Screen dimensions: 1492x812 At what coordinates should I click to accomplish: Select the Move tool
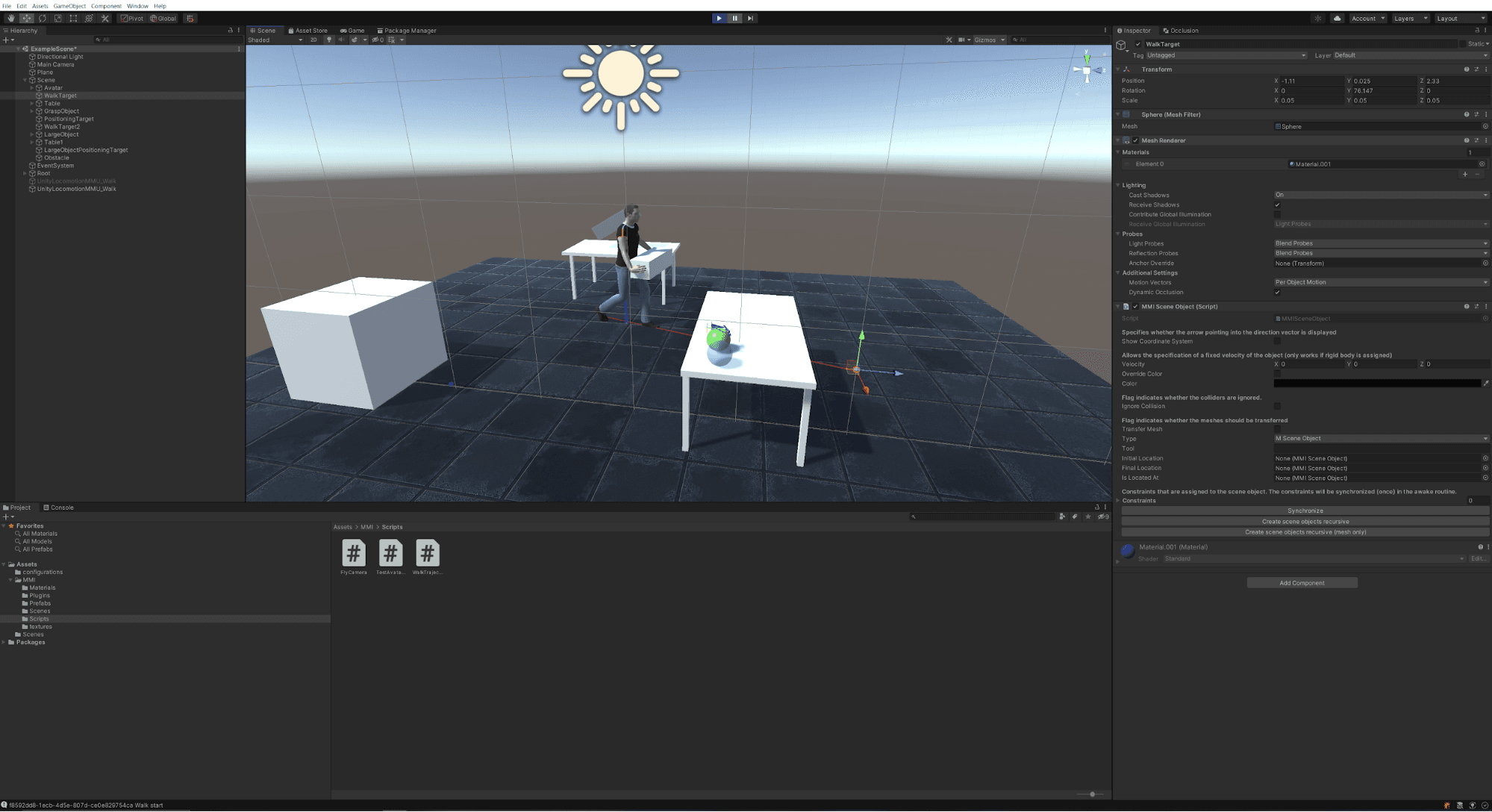[26, 18]
